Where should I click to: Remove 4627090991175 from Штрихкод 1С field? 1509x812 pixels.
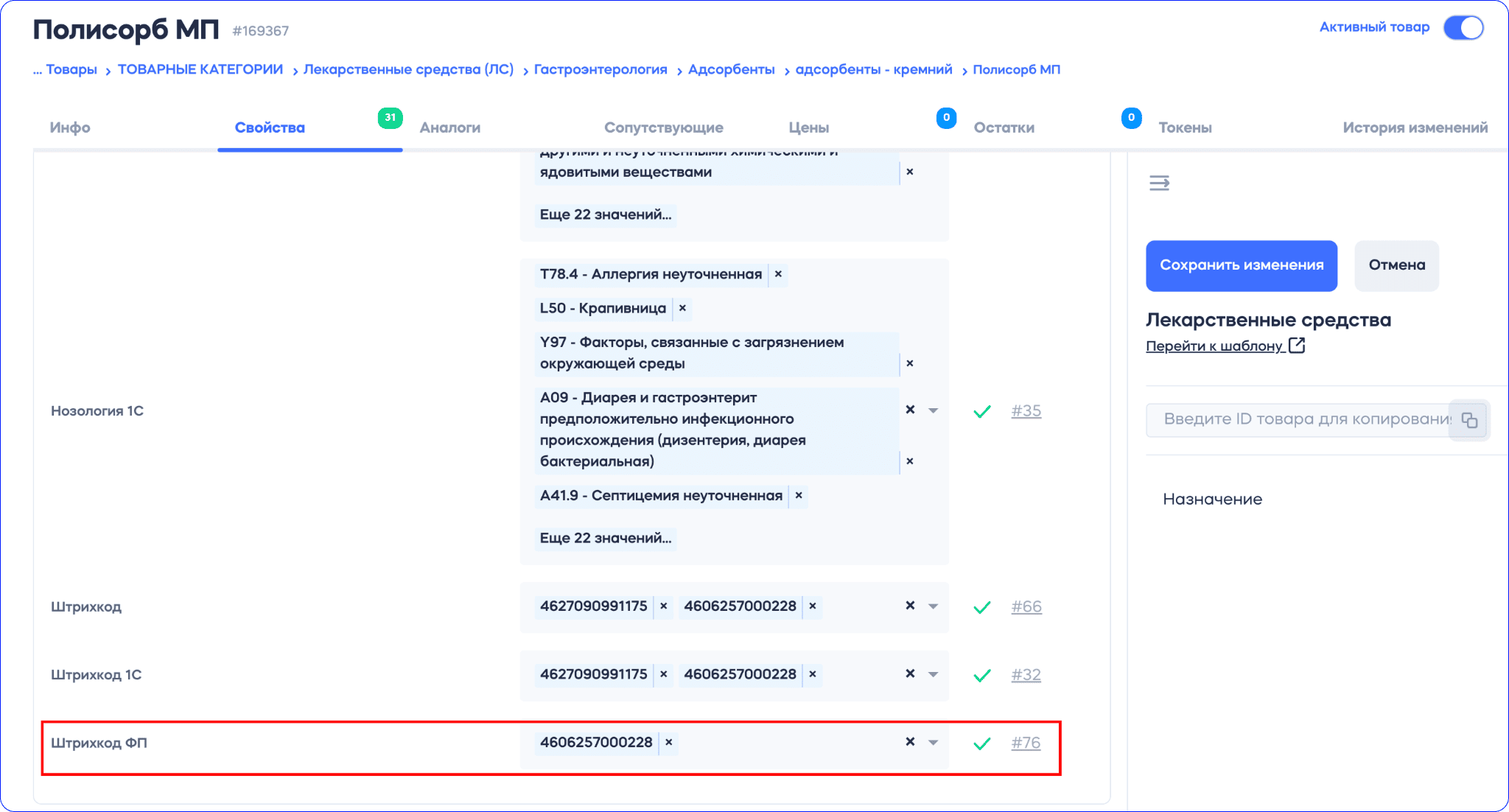[664, 674]
